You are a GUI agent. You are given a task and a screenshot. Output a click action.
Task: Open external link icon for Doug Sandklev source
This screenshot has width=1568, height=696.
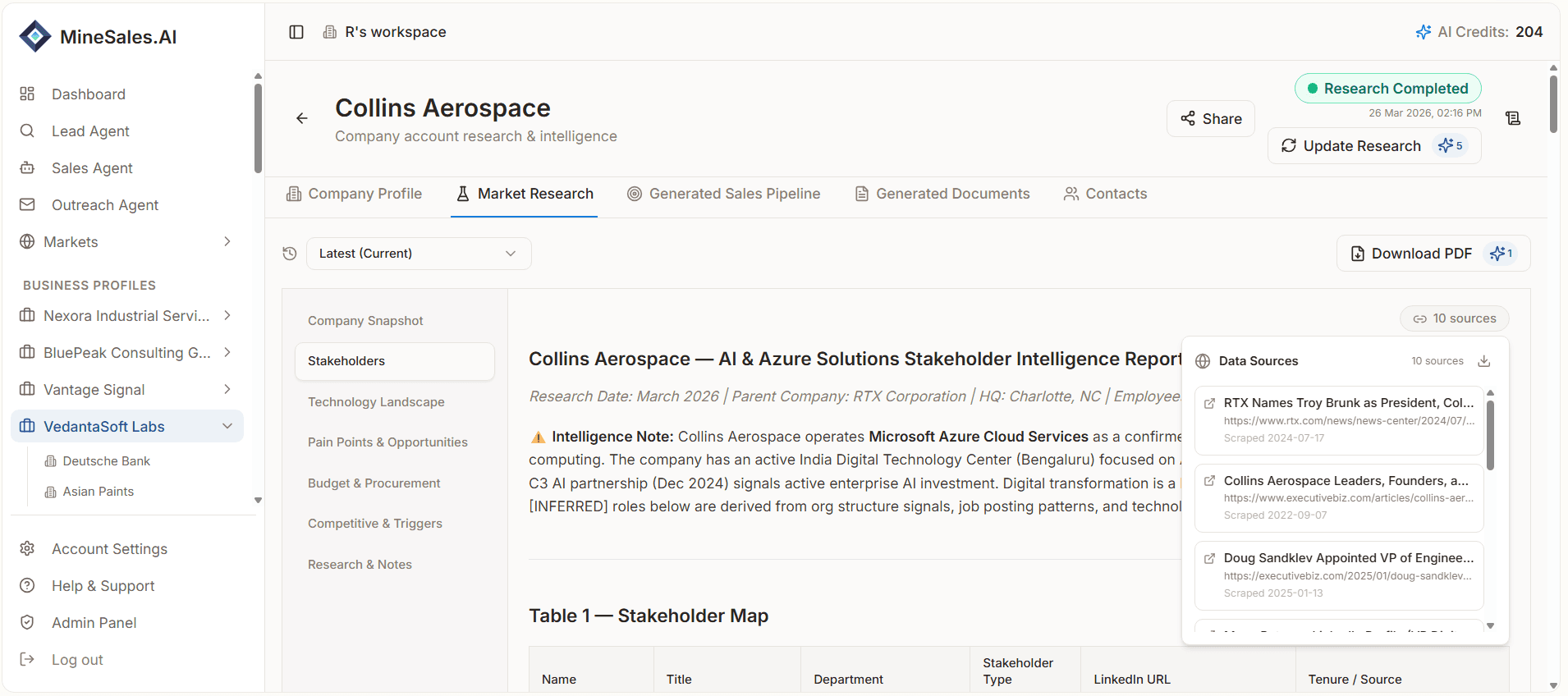[x=1209, y=558]
